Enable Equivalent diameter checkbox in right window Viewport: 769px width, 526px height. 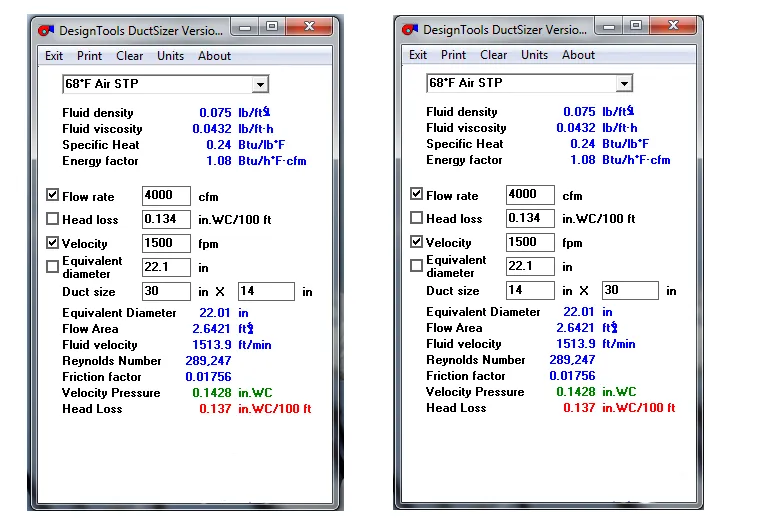[417, 266]
